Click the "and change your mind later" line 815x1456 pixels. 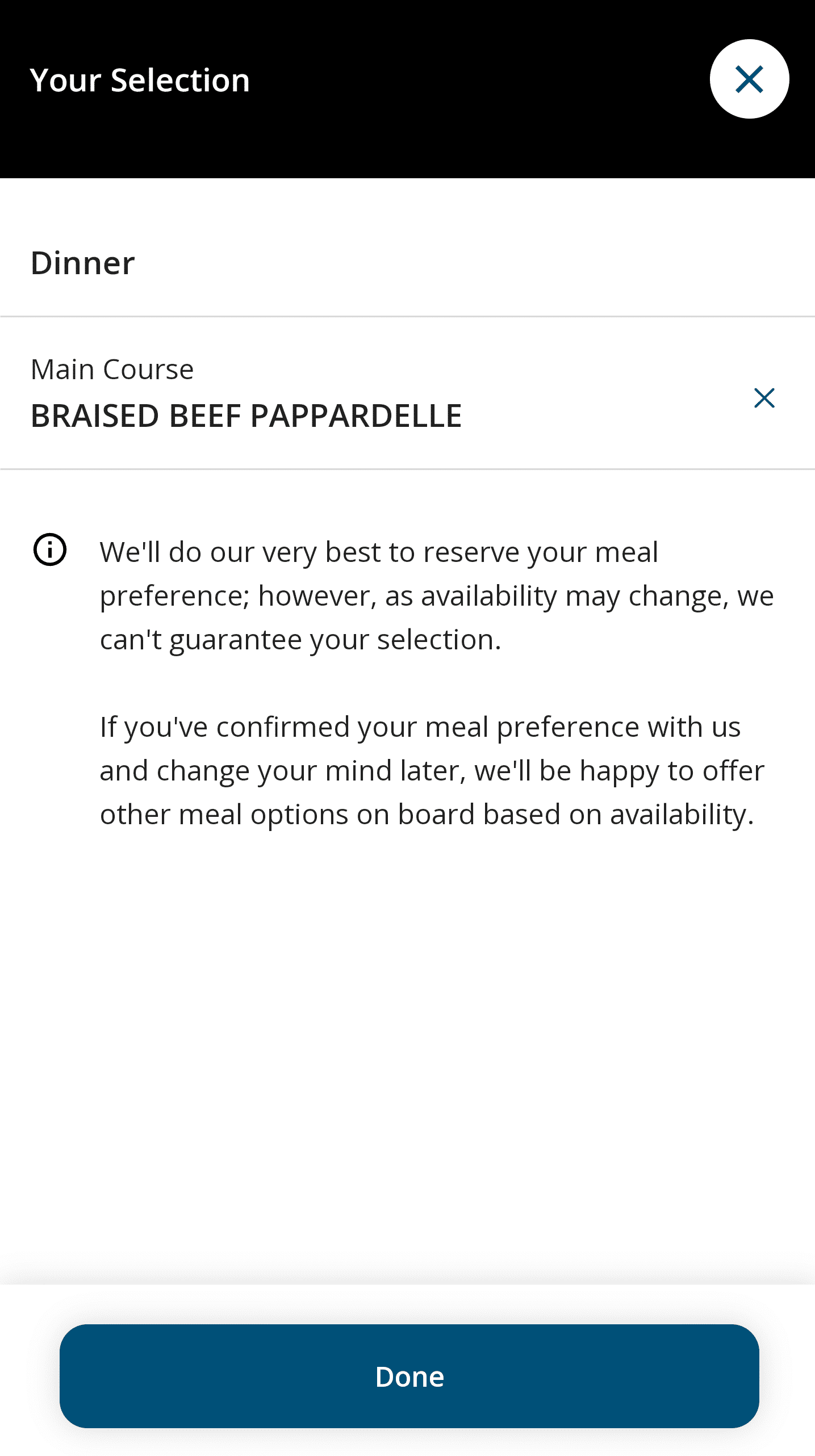[x=432, y=771]
